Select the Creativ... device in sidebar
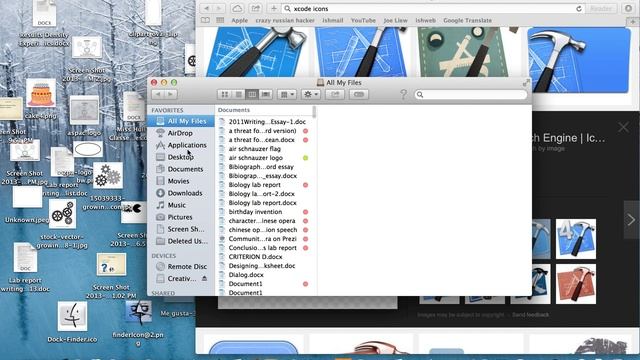Image resolution: width=640 pixels, height=360 pixels. 176,279
